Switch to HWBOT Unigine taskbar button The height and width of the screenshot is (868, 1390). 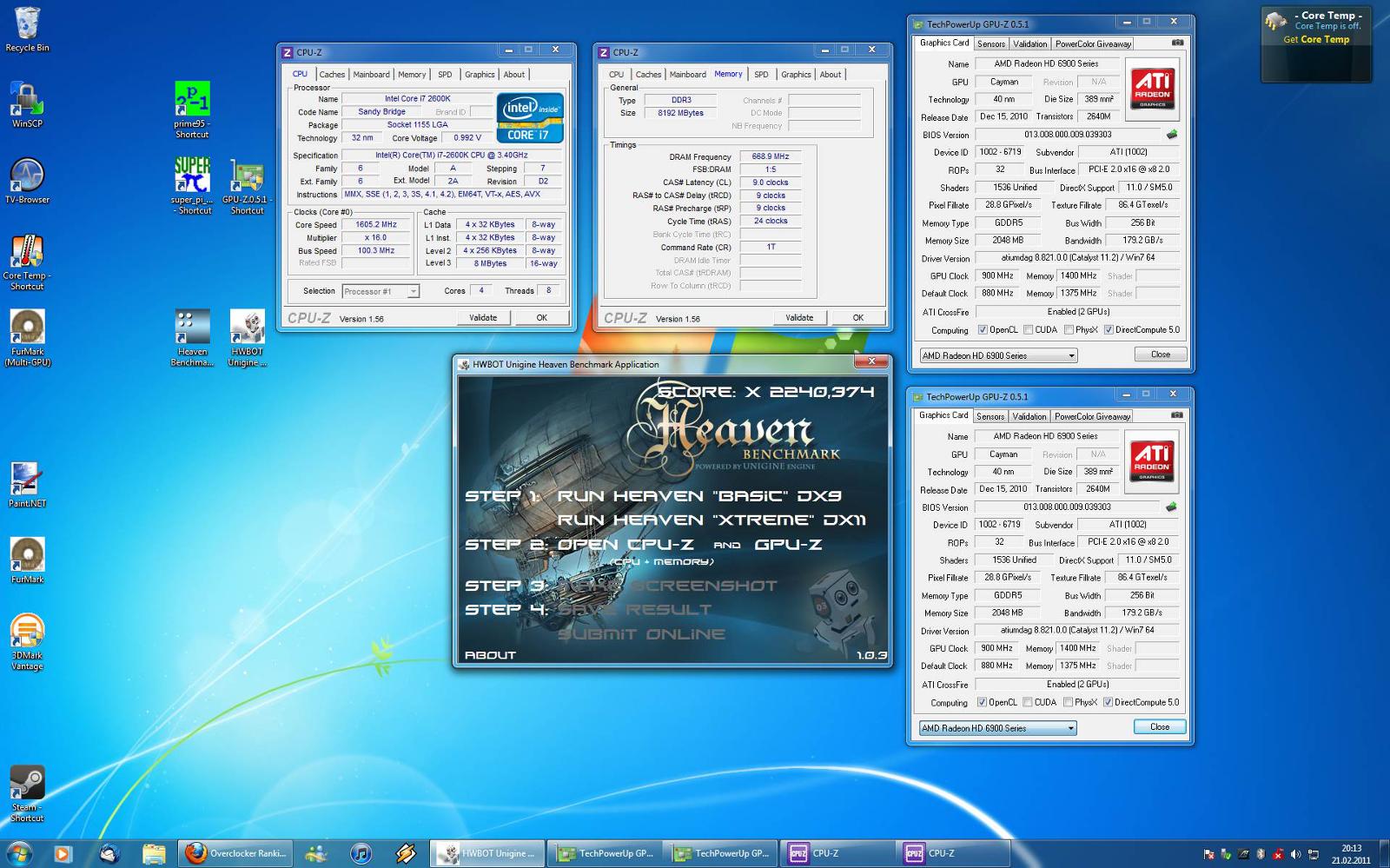coord(488,853)
